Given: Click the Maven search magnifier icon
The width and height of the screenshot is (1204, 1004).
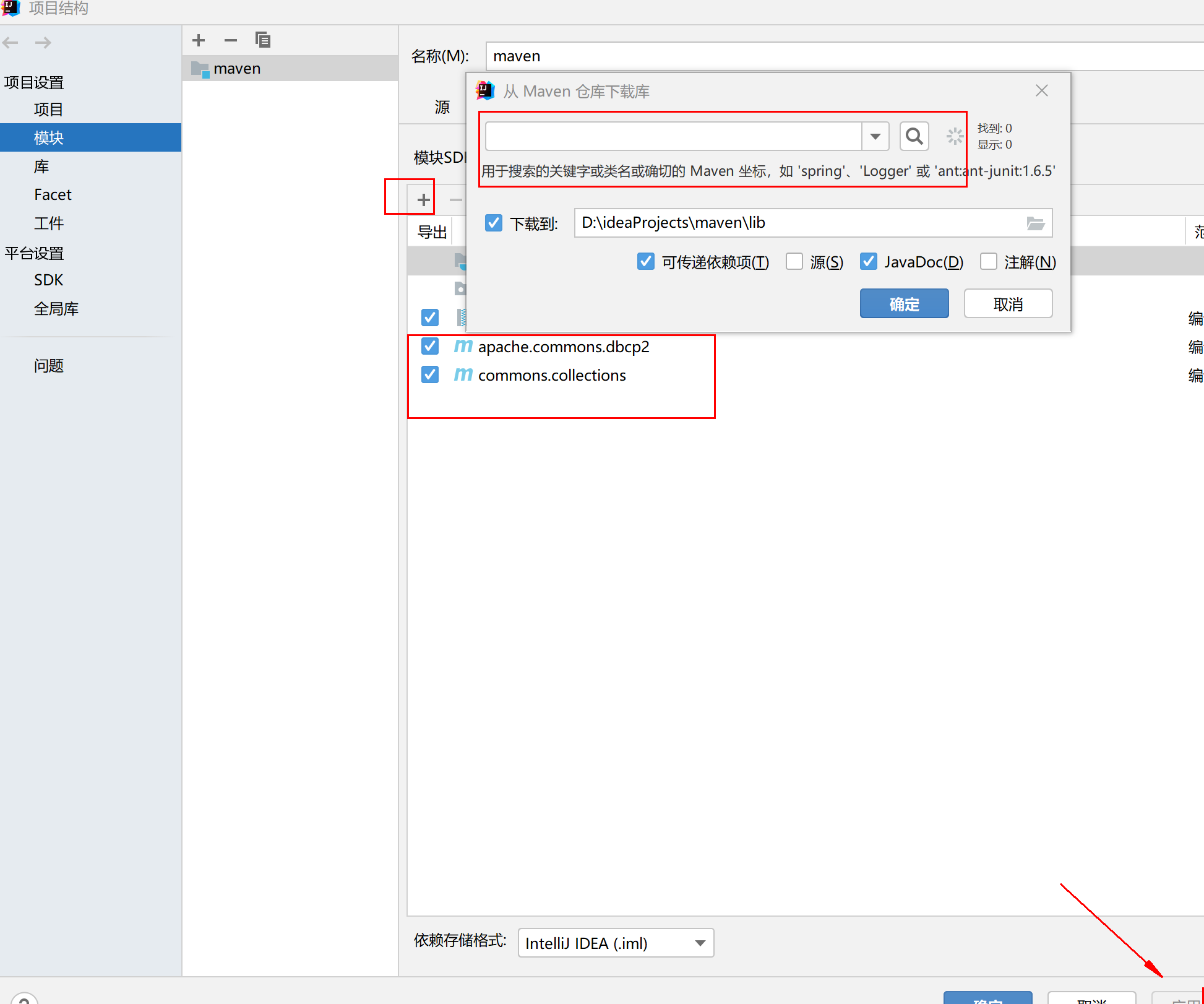Looking at the screenshot, I should (x=914, y=136).
